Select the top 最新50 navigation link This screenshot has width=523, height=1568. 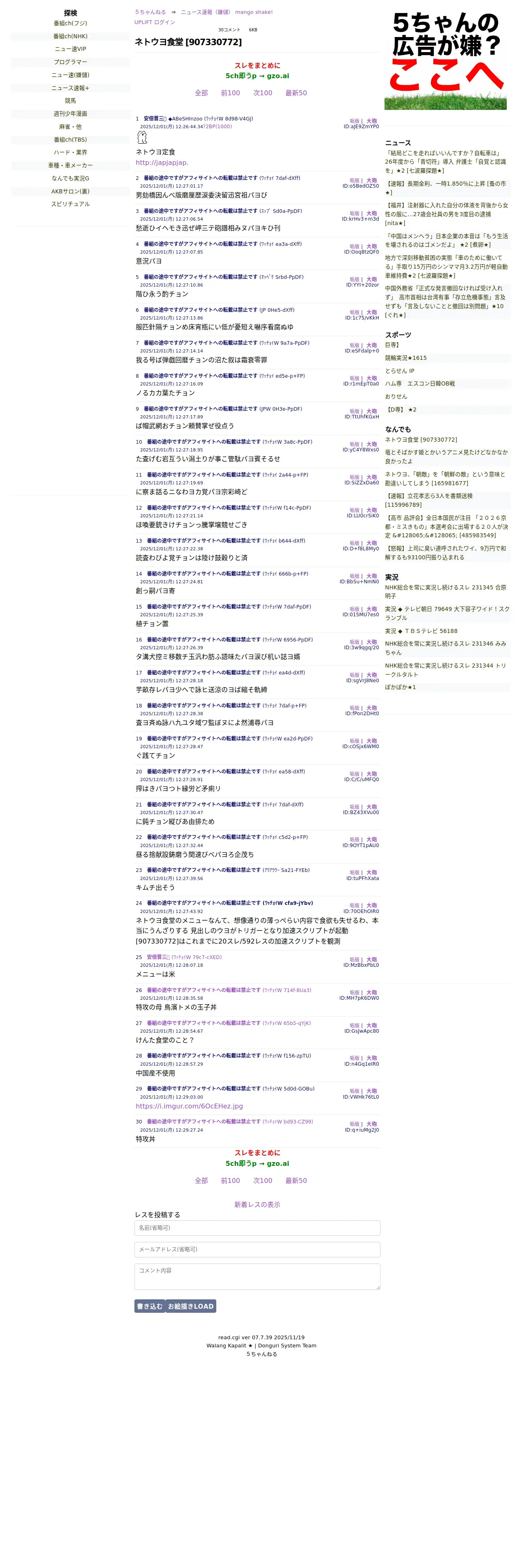(x=296, y=93)
